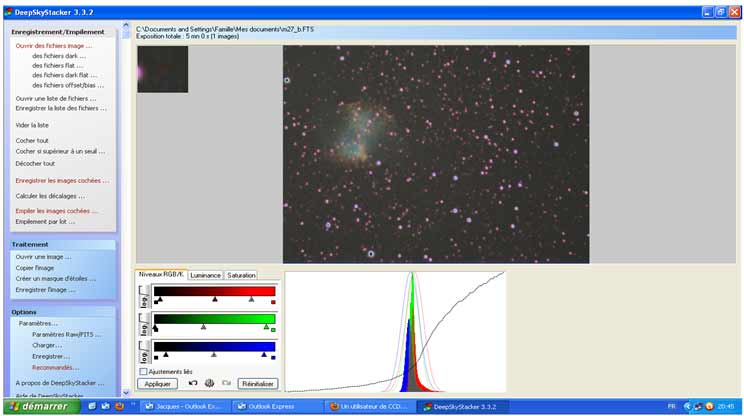Click Enregistrer les images cochées

[x=62, y=181]
